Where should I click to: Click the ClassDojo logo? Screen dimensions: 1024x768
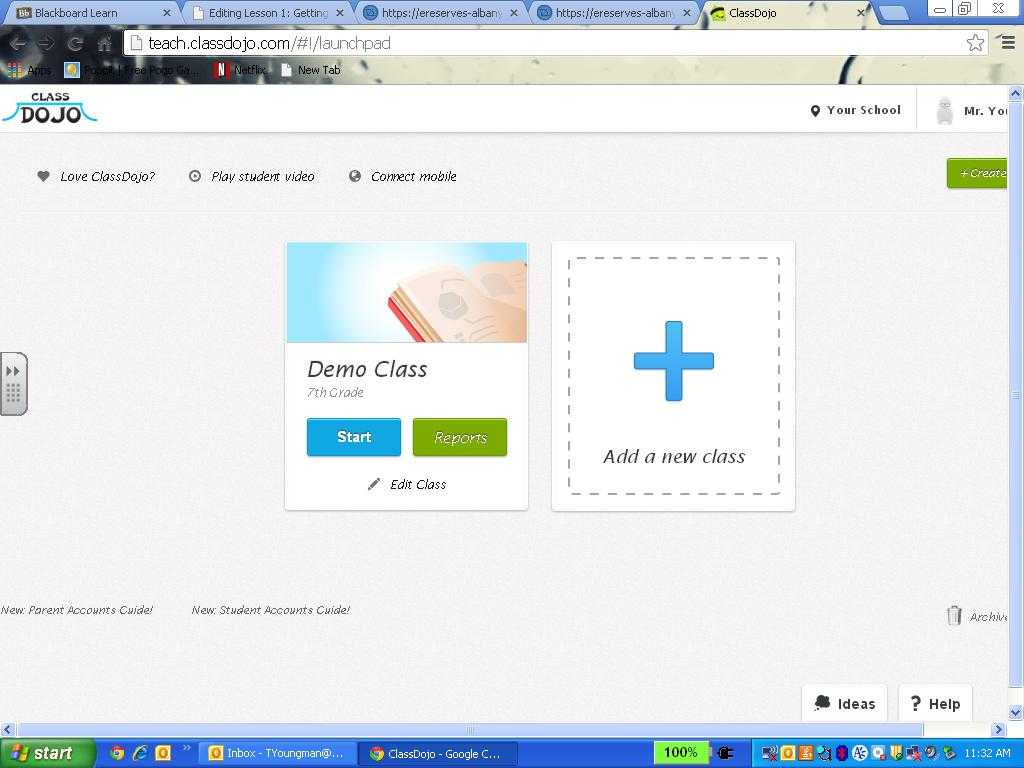pyautogui.click(x=50, y=108)
